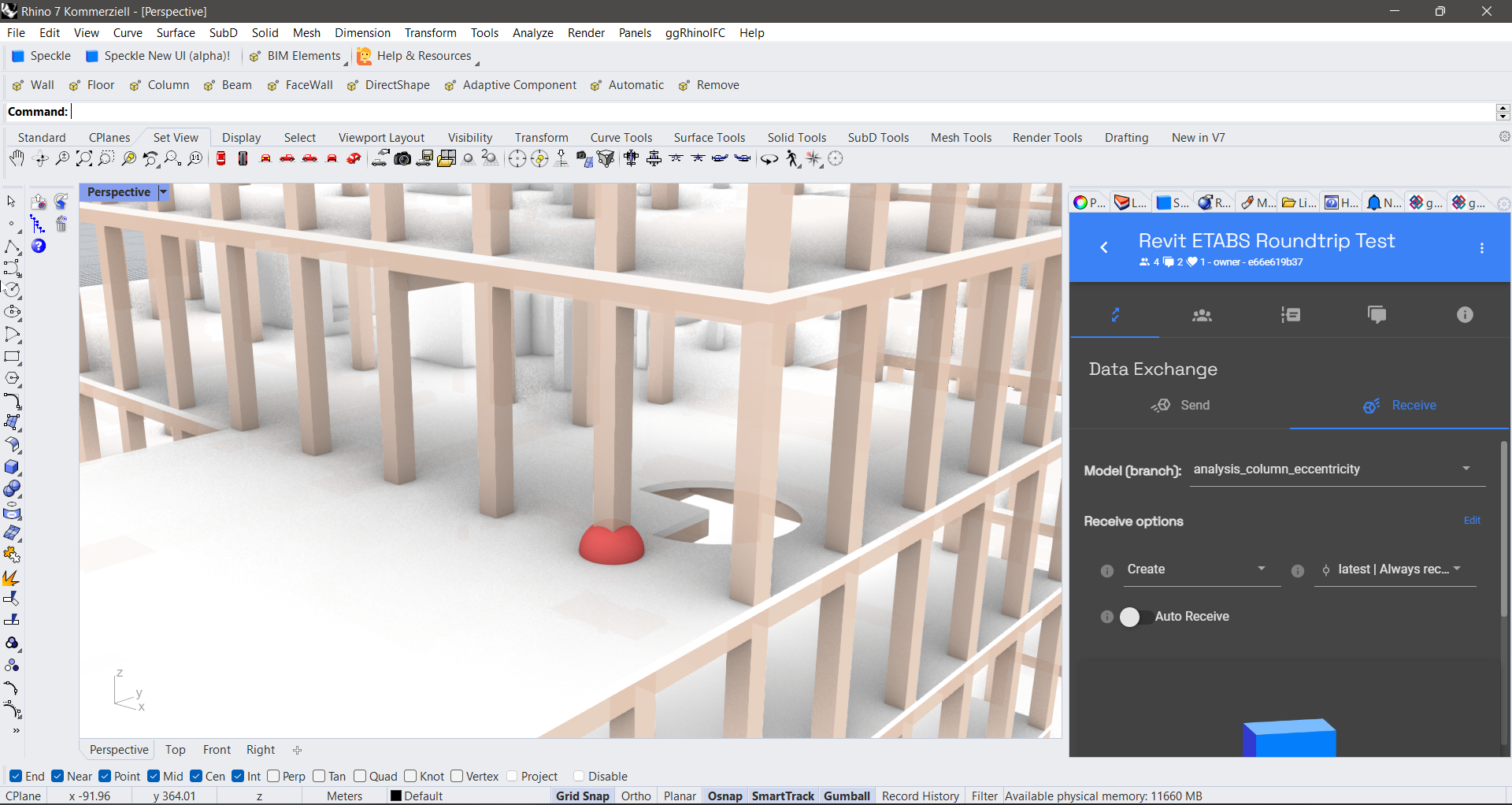Screen dimensions: 1512x805
Task: Click the Zoom Extents icon in toolbar
Action: click(x=84, y=159)
